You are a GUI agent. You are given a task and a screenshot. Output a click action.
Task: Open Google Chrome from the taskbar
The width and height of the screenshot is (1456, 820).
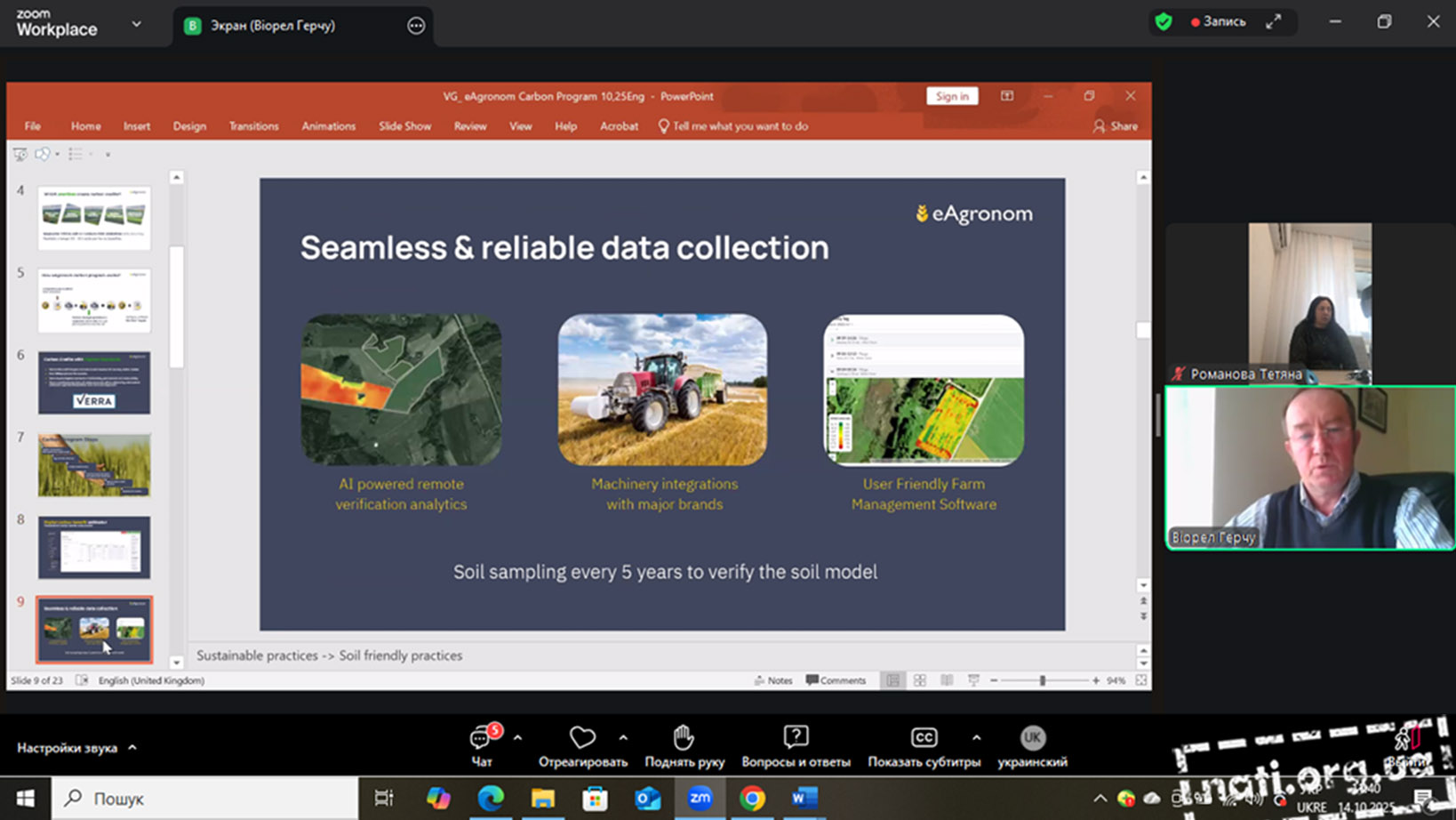pos(752,799)
